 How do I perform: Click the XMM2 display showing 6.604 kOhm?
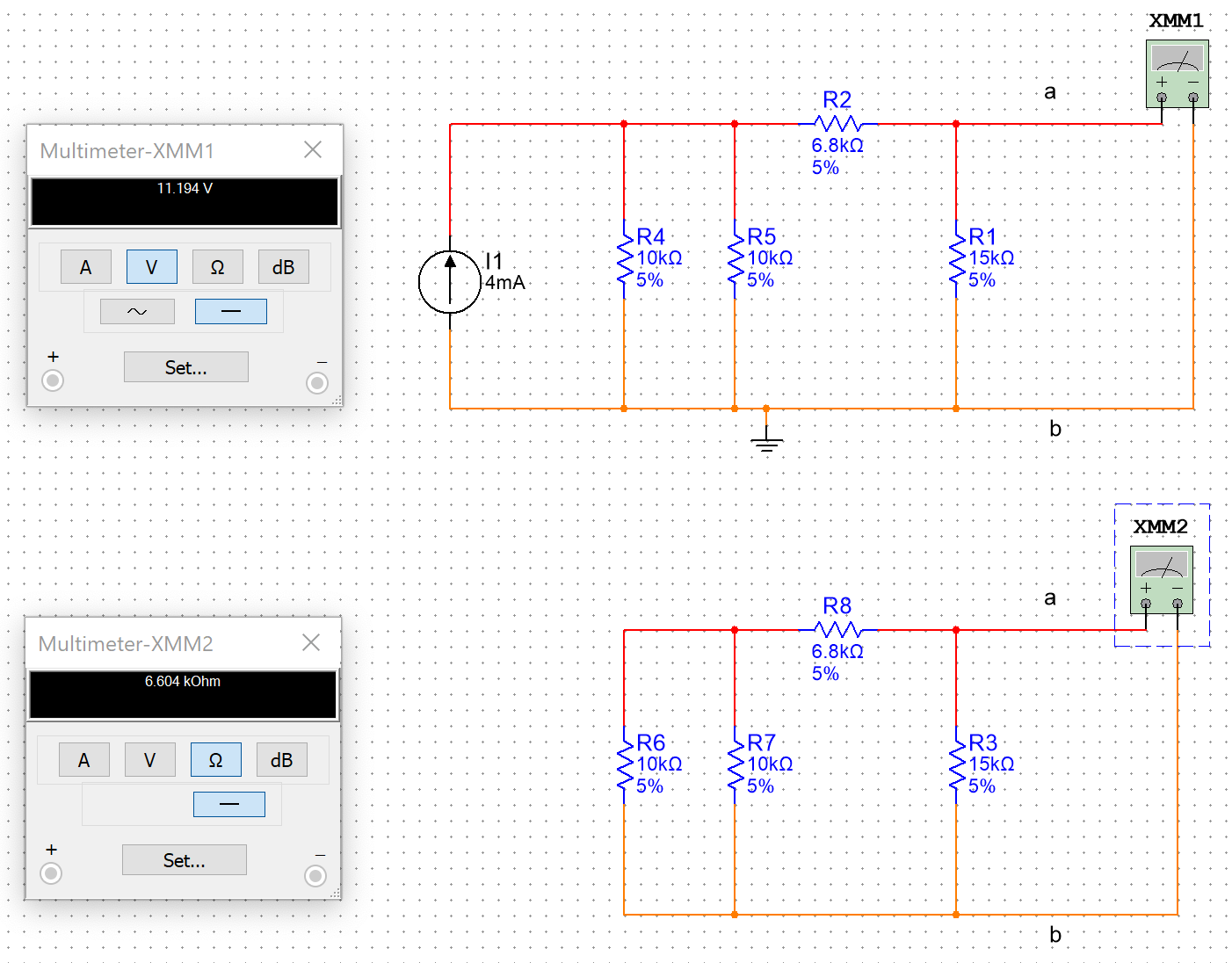click(x=183, y=695)
